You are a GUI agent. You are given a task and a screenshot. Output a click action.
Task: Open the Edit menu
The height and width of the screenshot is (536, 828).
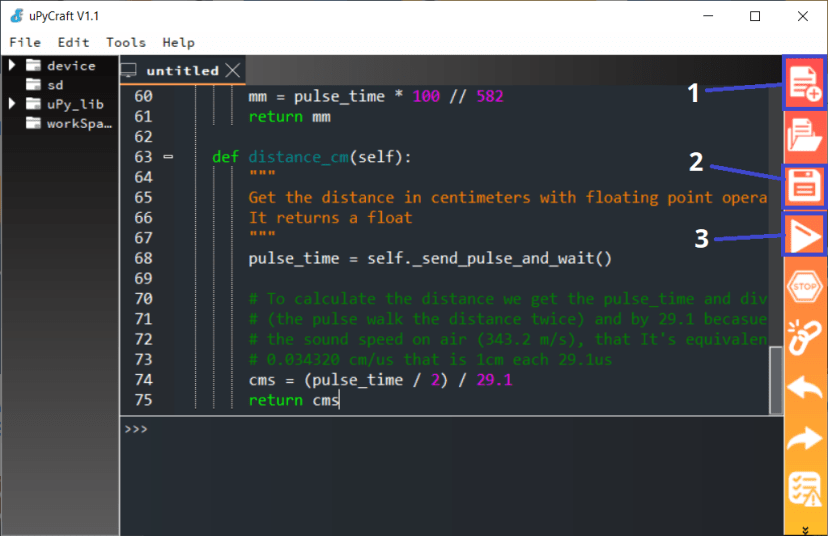[x=73, y=42]
